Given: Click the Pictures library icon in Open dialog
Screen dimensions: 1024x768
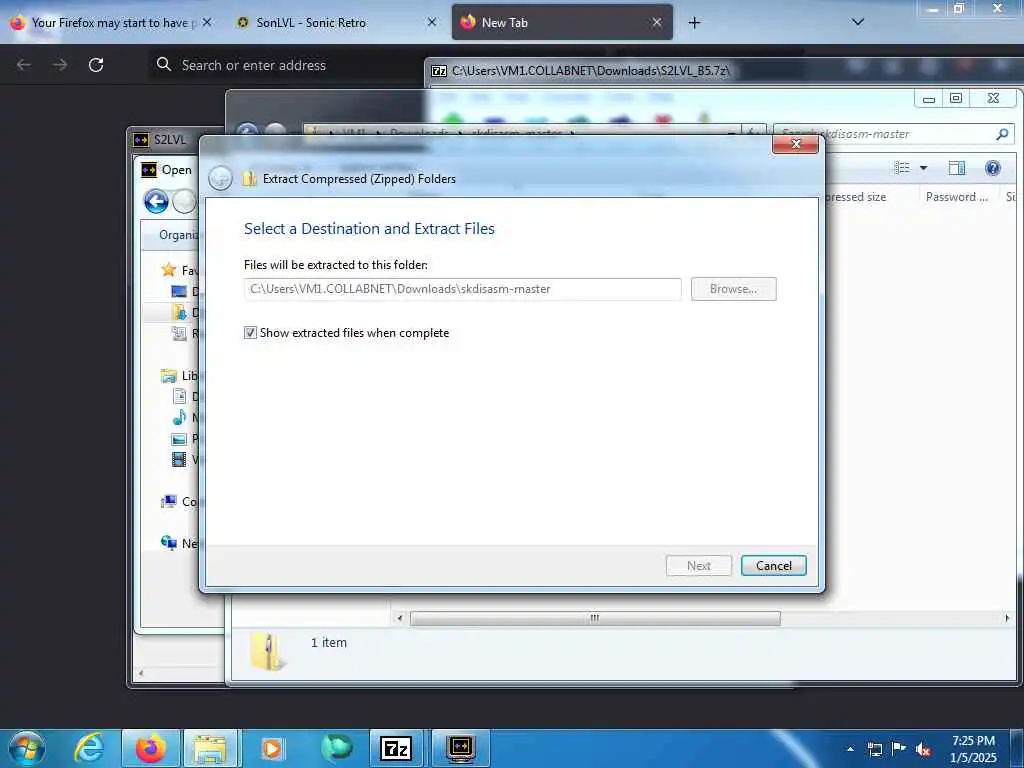Looking at the screenshot, I should 179,438.
